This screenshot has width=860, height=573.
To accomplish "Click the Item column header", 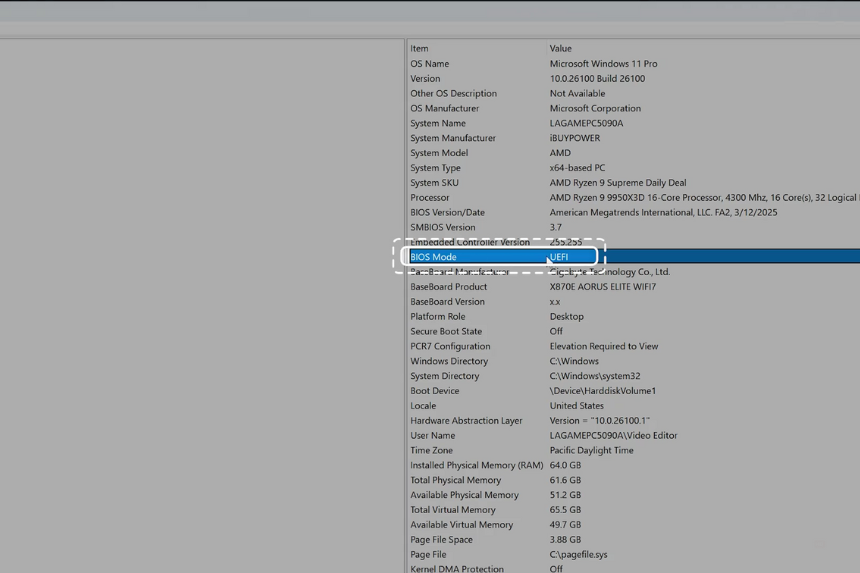I will click(419, 48).
